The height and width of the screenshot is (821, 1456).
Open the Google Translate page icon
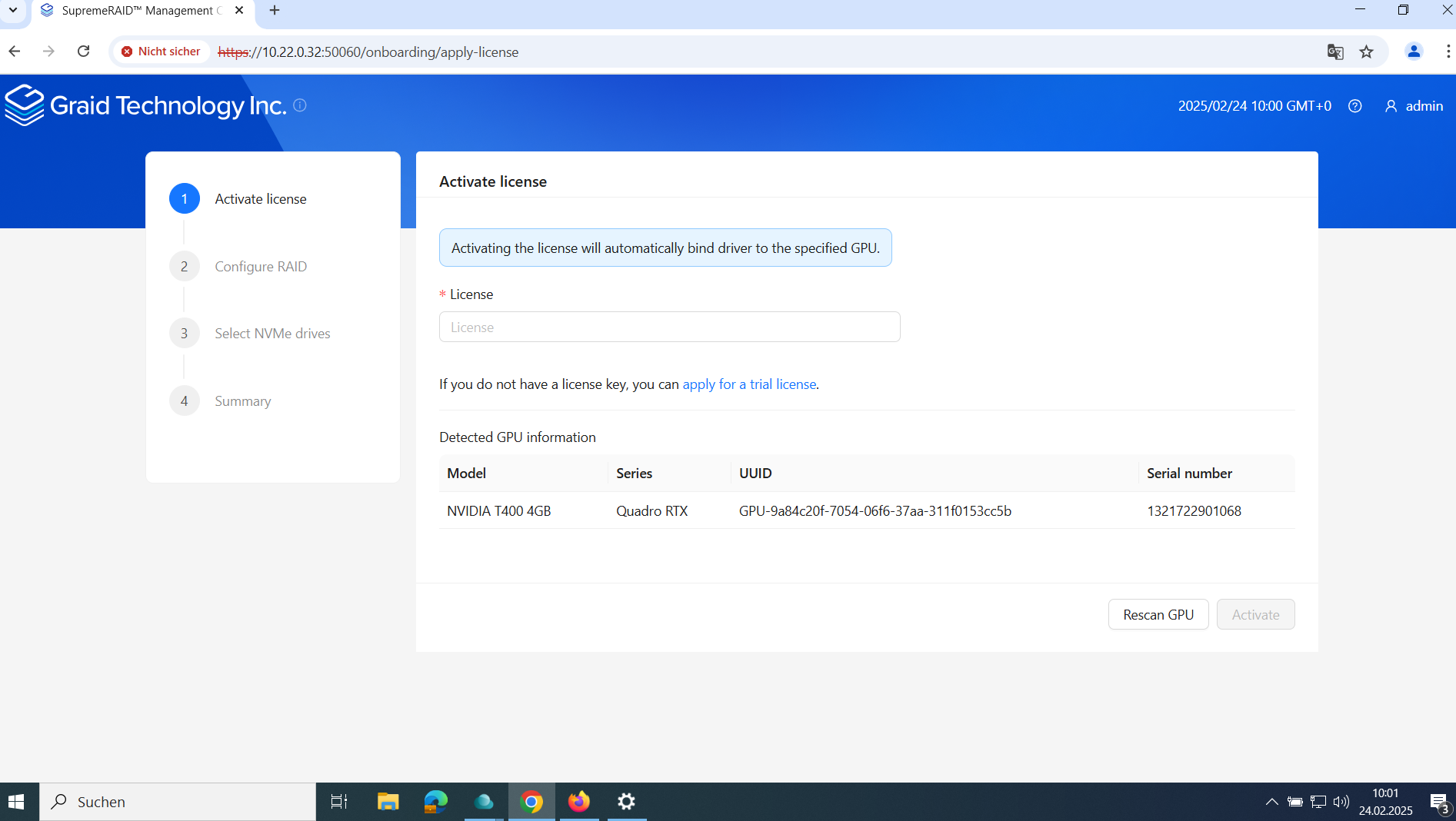[x=1335, y=52]
